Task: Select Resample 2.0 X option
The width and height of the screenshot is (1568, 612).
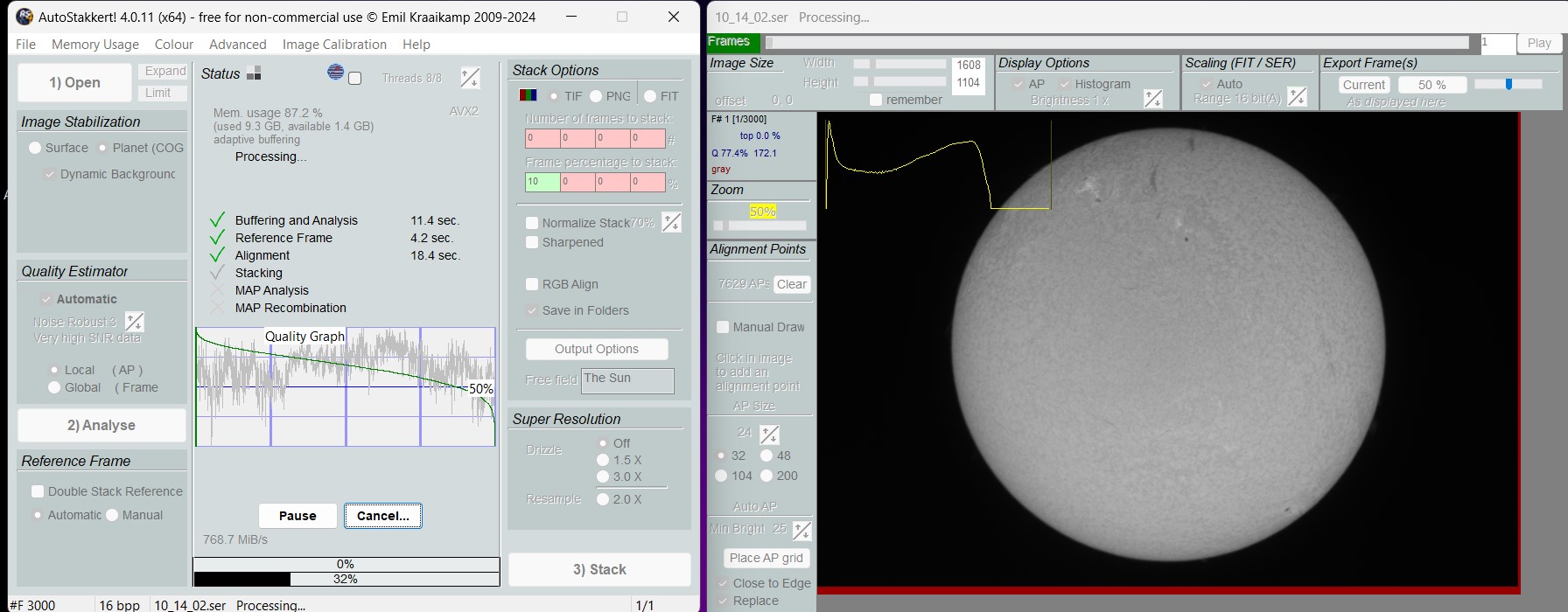Action: (603, 499)
